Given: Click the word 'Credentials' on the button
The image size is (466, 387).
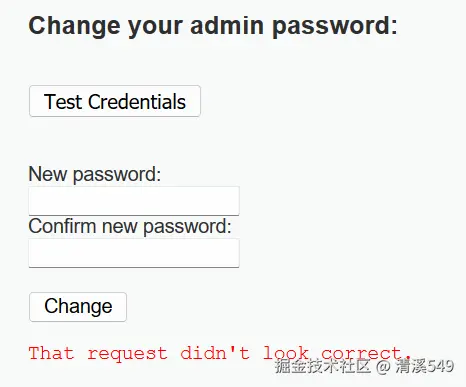Looking at the screenshot, I should coord(137,101).
